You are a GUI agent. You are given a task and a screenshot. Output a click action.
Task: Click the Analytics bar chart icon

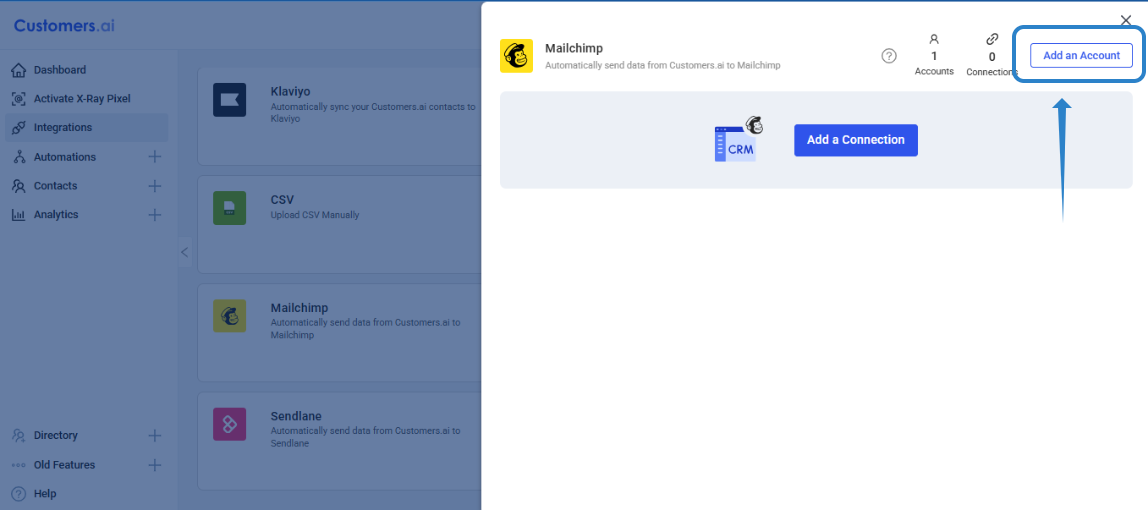click(x=19, y=214)
